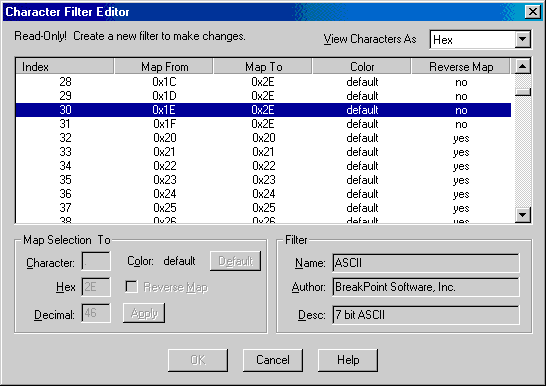Sort by the Map From column header
The height and width of the screenshot is (386, 546).
(x=164, y=66)
